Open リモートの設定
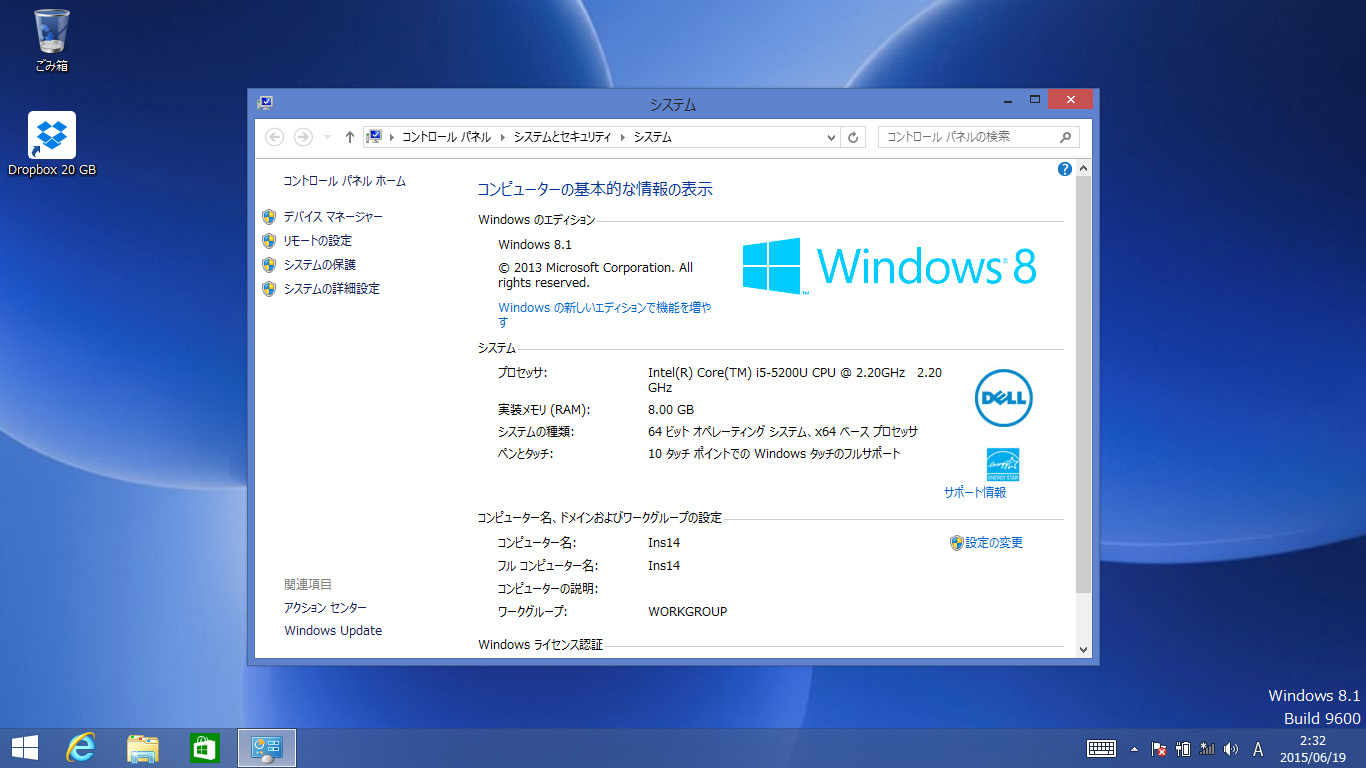The width and height of the screenshot is (1366, 768). 317,240
